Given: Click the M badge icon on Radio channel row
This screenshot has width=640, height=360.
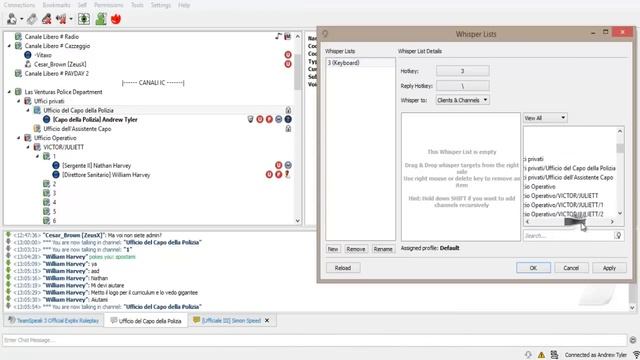Looking at the screenshot, I should [x=288, y=36].
